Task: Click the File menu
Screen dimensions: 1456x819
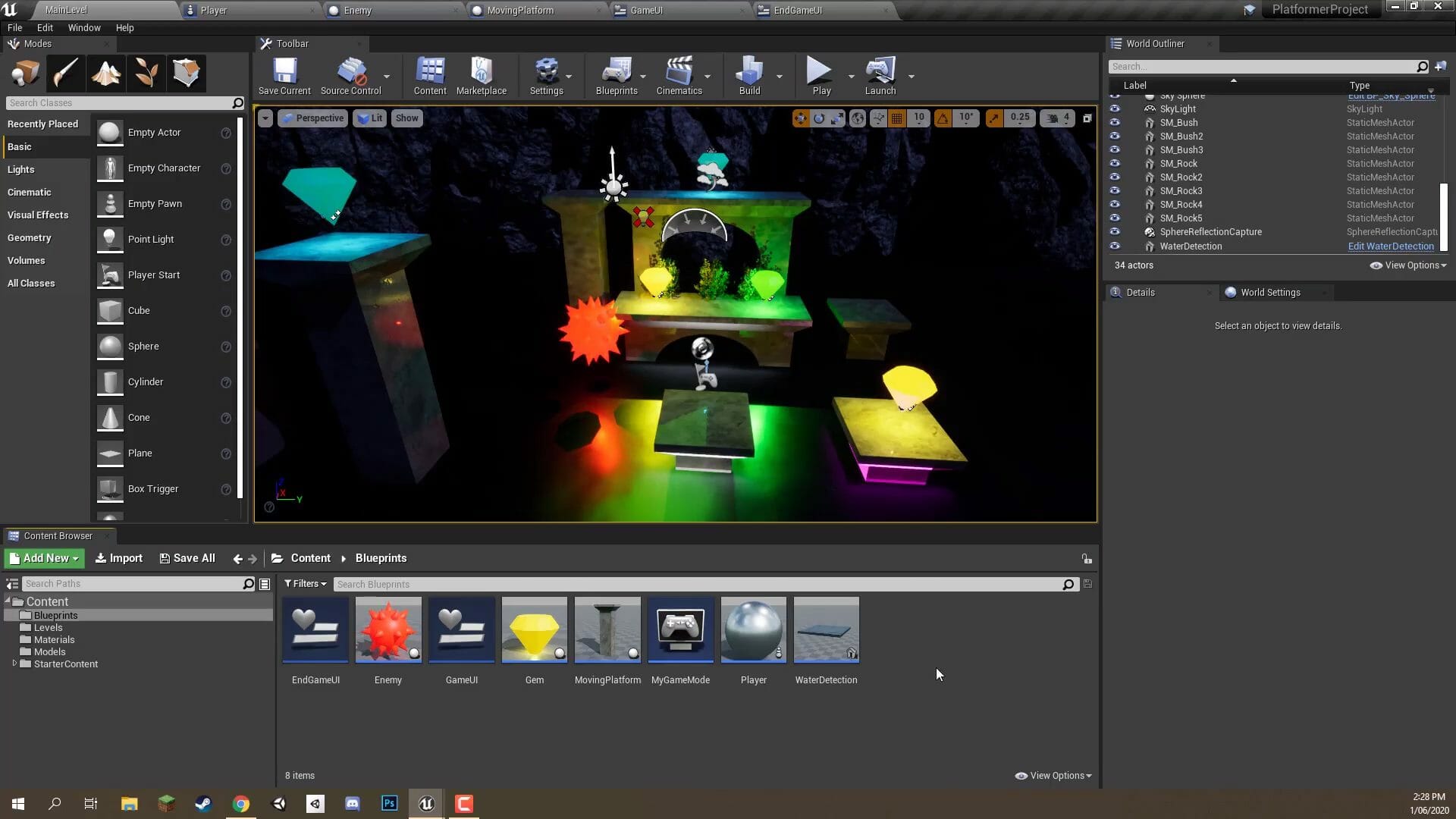Action: point(15,27)
